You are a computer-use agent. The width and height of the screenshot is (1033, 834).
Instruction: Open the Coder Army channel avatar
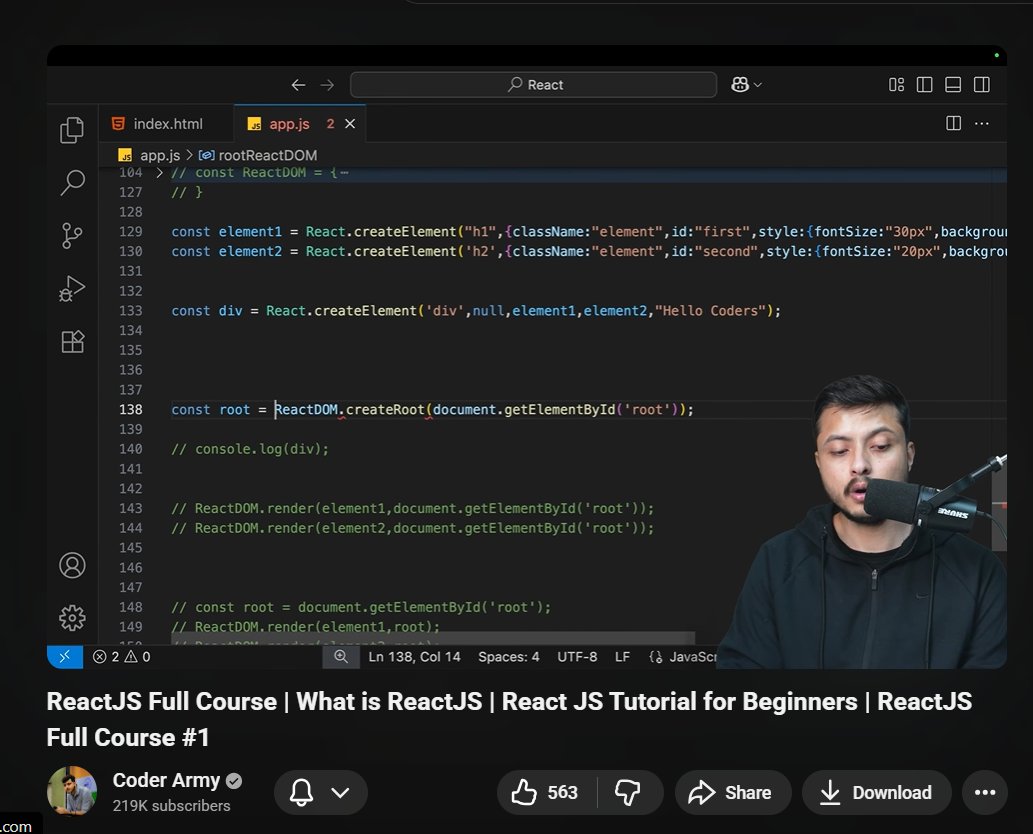[72, 791]
